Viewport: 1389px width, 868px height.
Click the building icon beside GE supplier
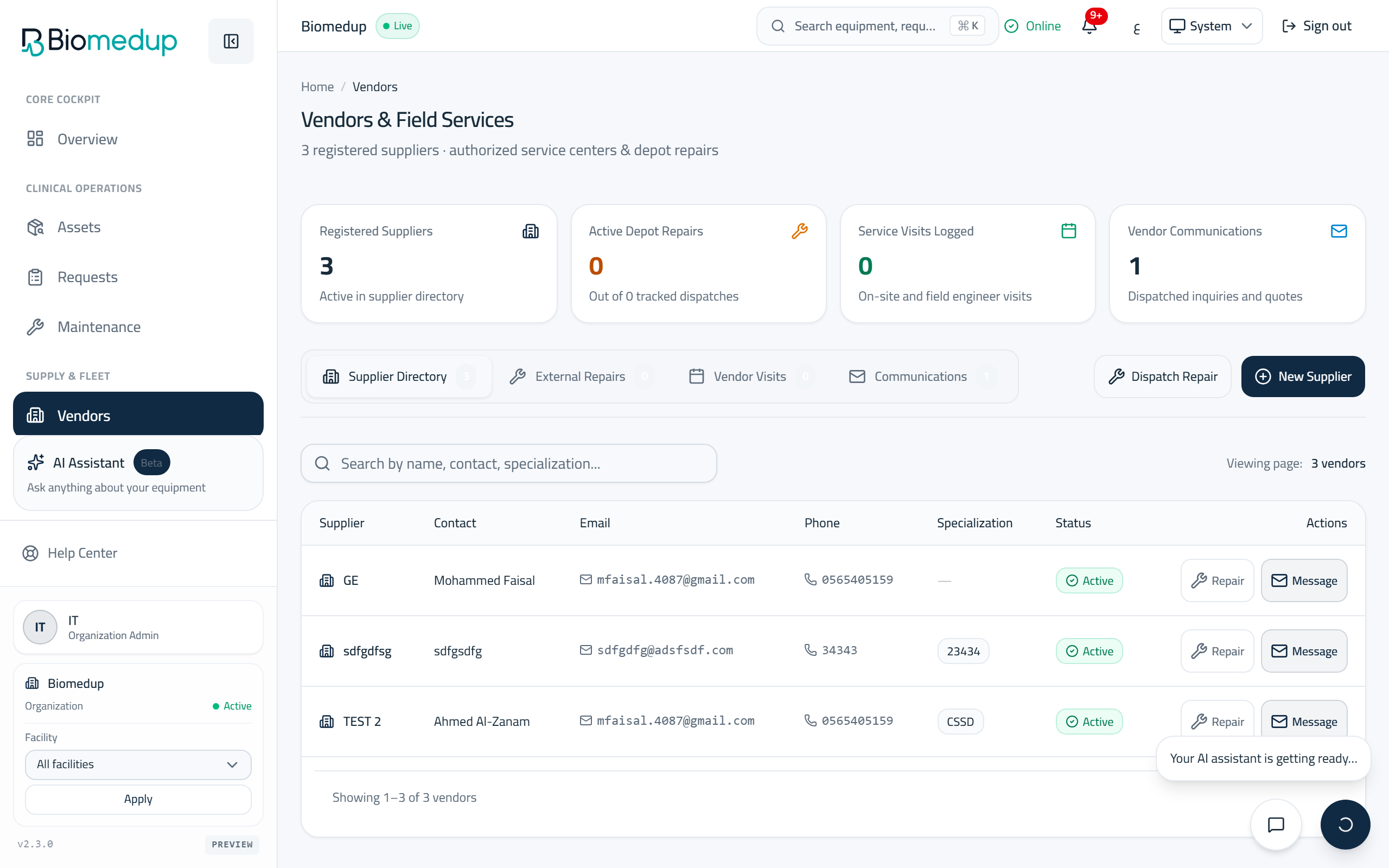pyautogui.click(x=327, y=580)
